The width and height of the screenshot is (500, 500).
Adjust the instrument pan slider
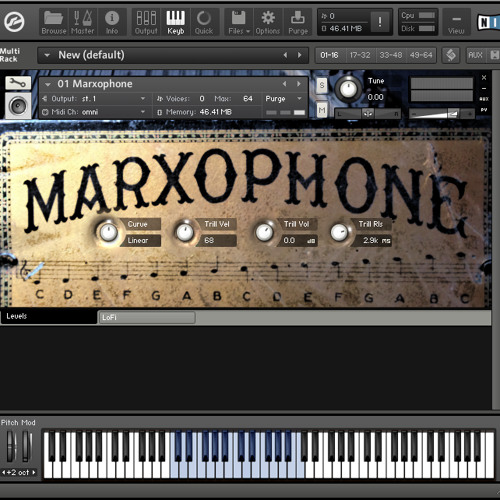tap(367, 114)
